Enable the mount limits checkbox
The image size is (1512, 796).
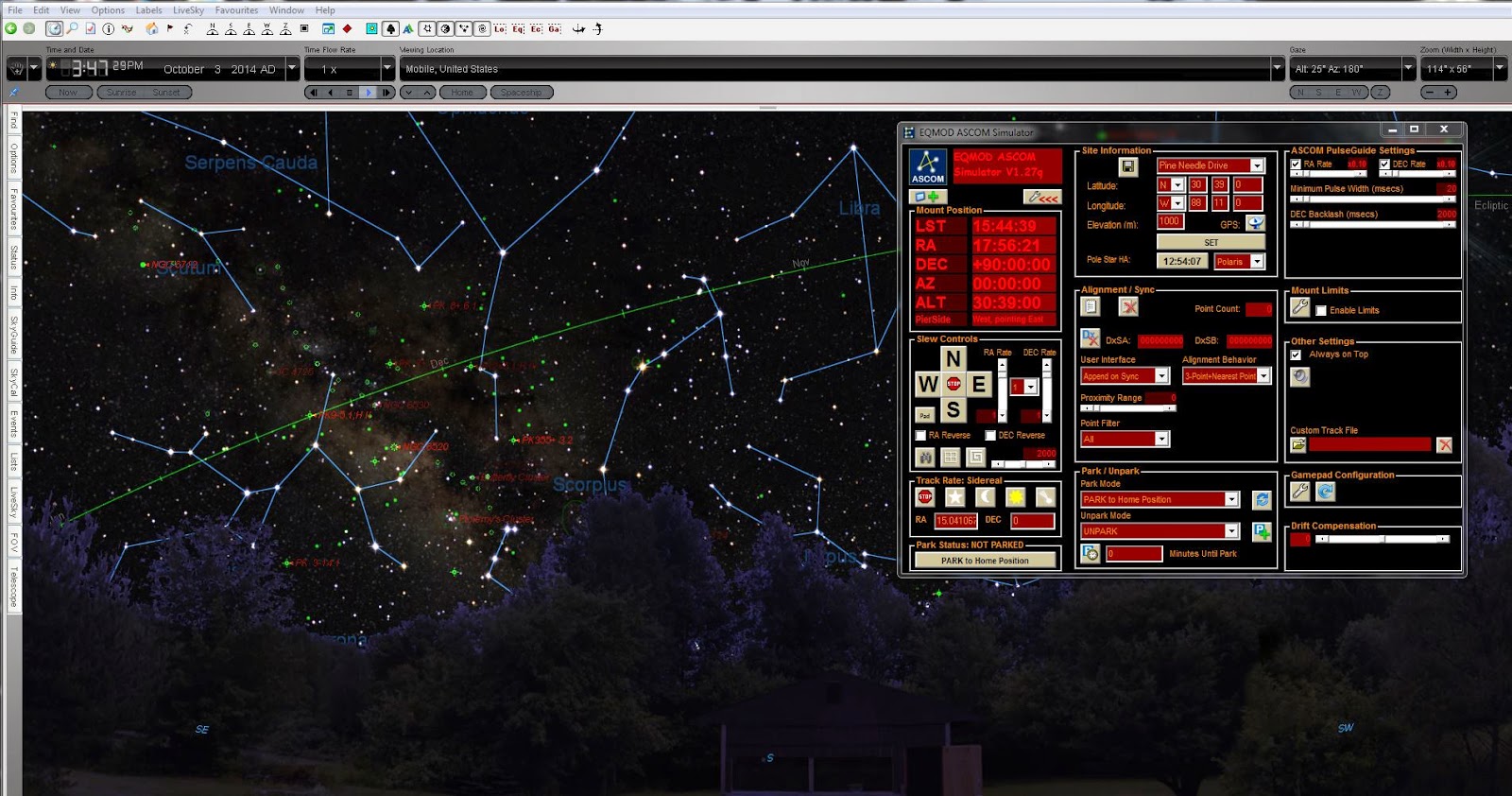pyautogui.click(x=1321, y=310)
